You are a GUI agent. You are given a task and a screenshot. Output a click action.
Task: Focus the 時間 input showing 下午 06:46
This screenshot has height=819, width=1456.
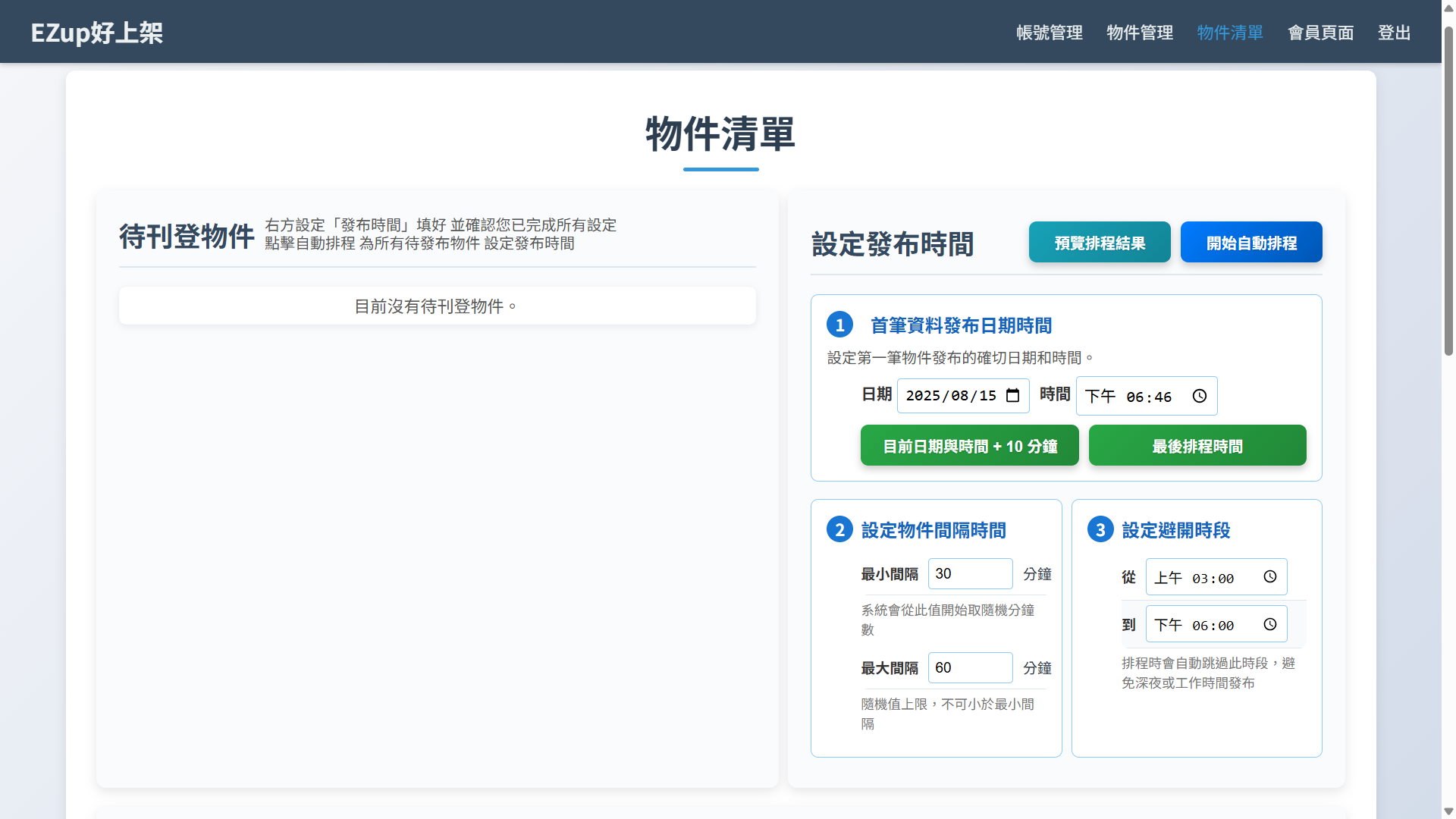1147,396
